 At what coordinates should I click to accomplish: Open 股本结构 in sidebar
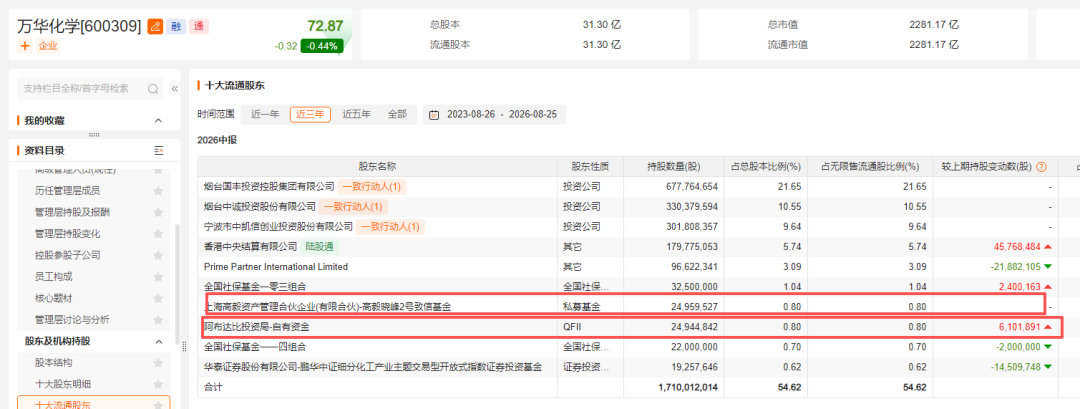tap(54, 362)
